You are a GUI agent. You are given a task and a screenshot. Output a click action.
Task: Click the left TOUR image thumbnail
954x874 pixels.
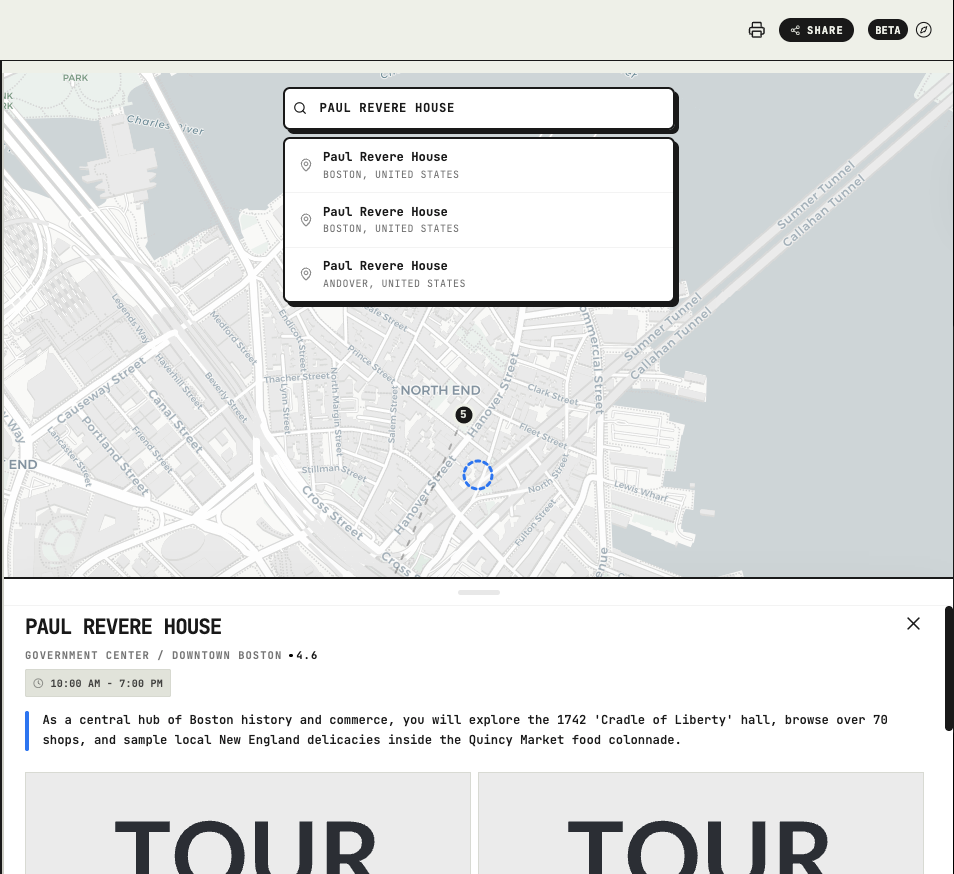coord(248,824)
